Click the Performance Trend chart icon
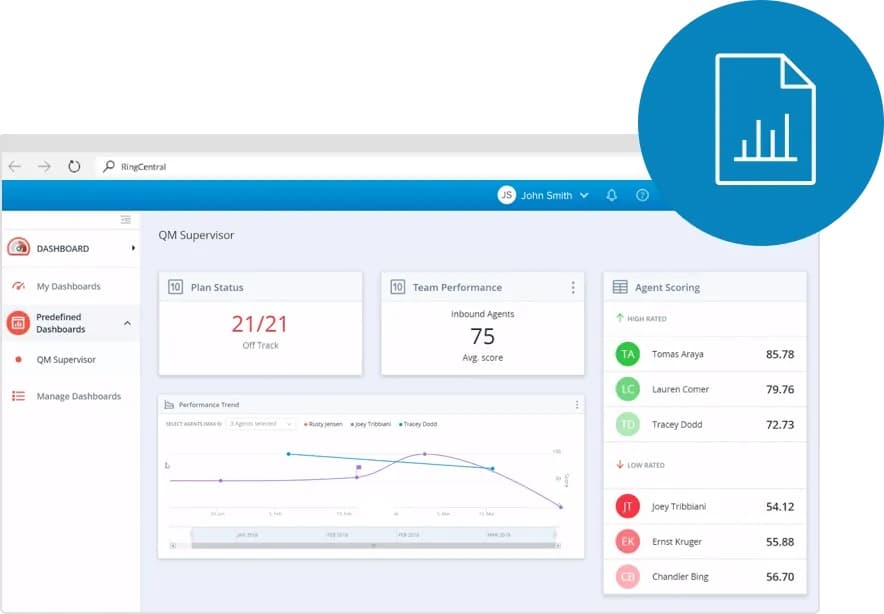884x614 pixels. (167, 405)
